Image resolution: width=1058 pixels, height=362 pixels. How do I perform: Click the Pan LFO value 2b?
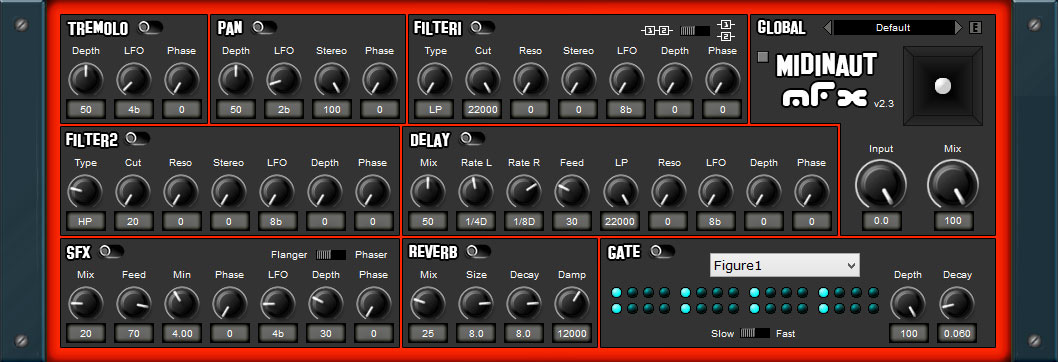pos(283,109)
